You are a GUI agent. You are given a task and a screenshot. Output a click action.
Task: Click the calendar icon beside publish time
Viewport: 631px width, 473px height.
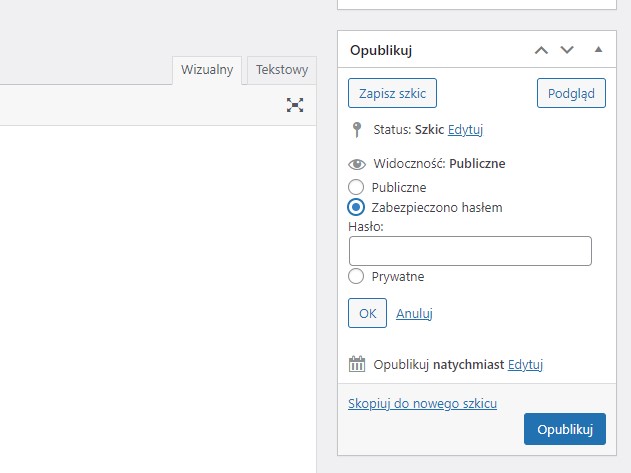[357, 365]
